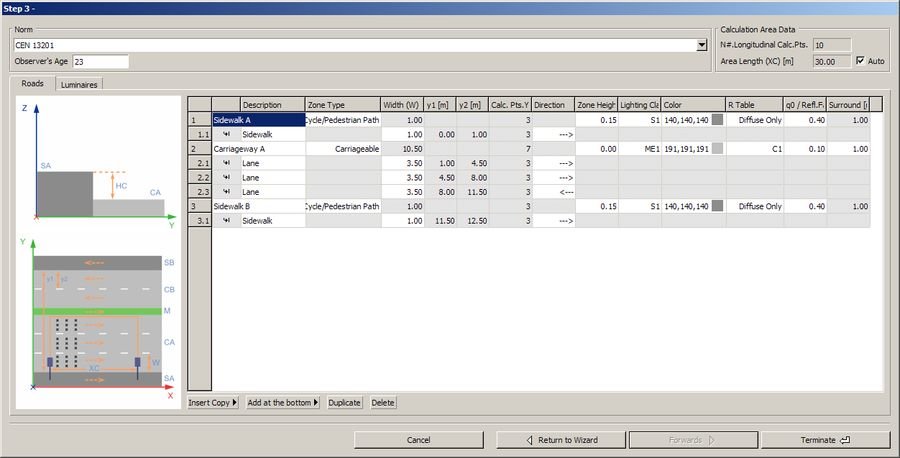Click the ME1 lighting class cell

639,149
